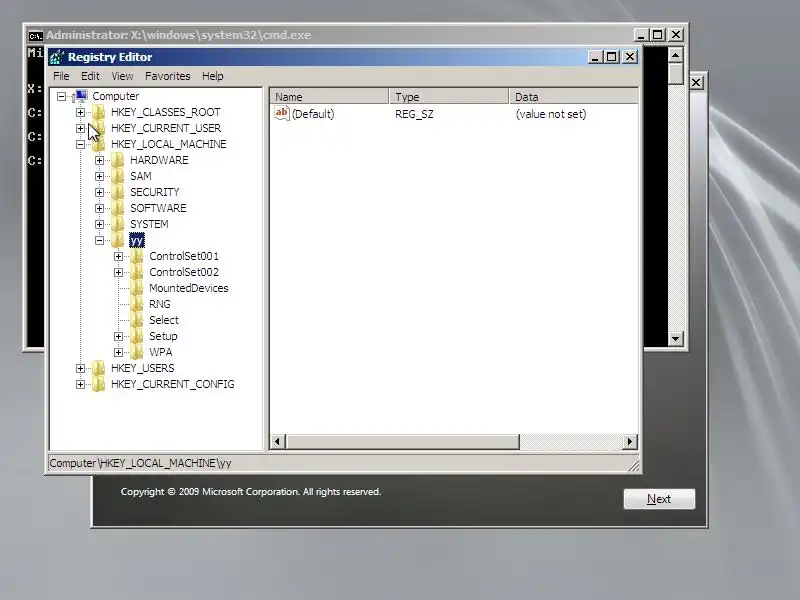Click the ControlSet001 folder icon
This screenshot has height=600, width=800.
(x=136, y=256)
